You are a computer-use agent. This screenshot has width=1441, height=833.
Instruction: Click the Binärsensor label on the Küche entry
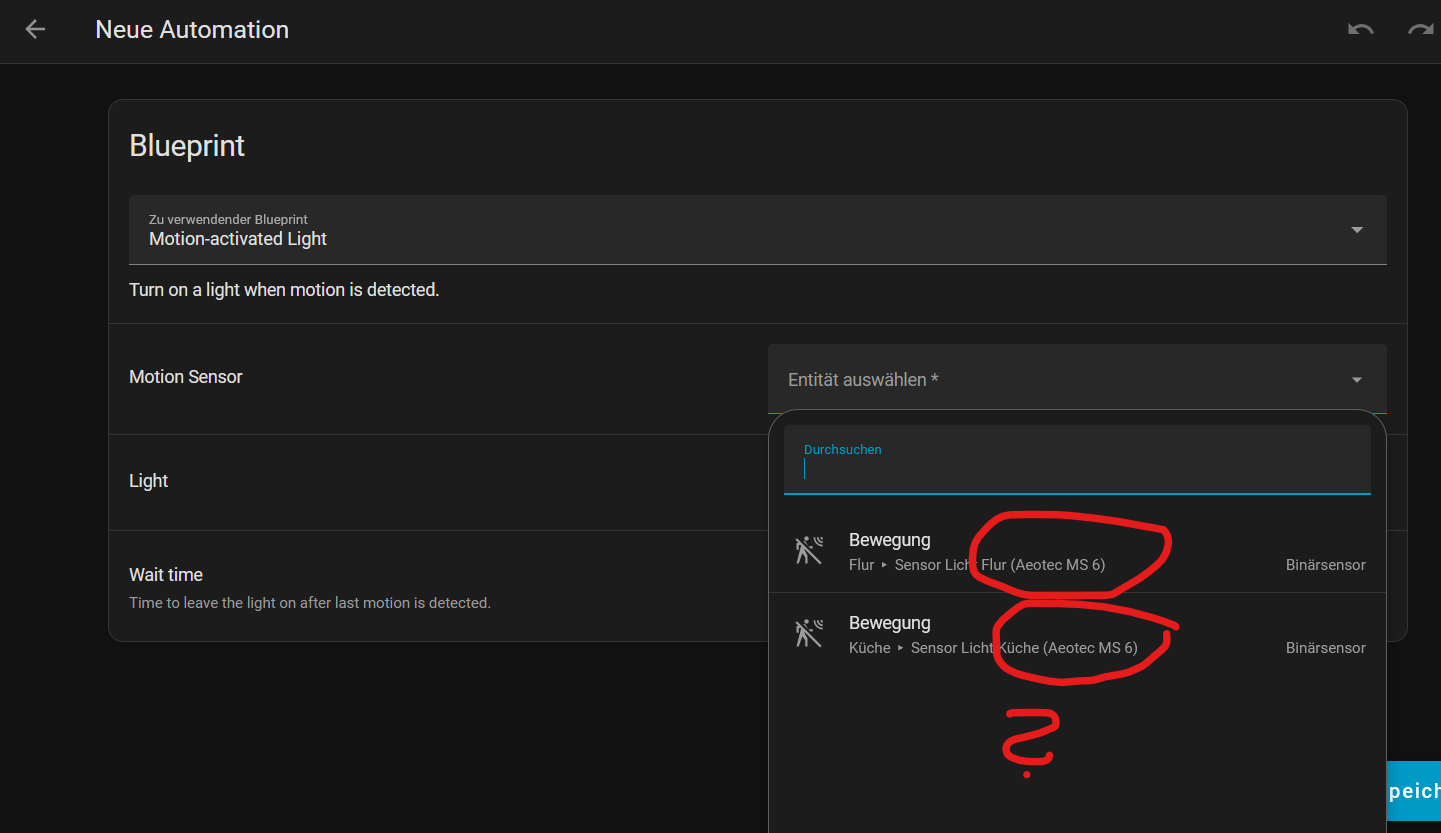(1325, 648)
